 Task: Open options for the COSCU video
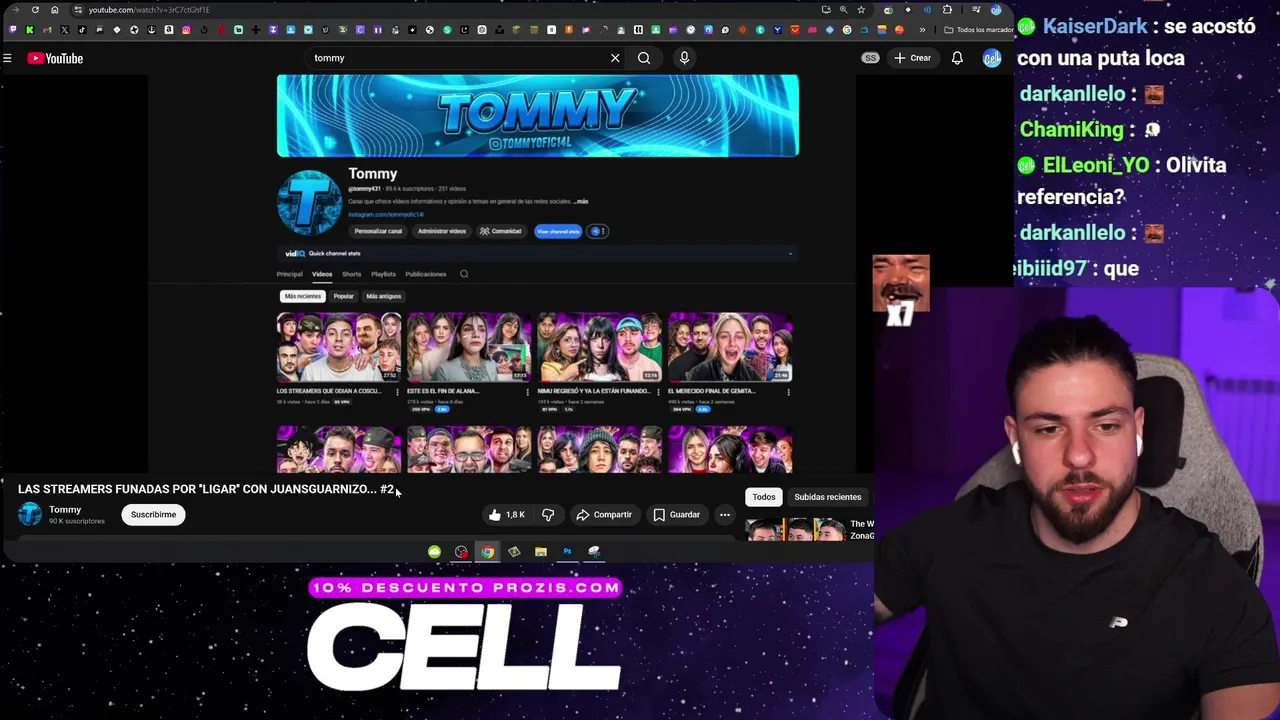click(x=397, y=392)
